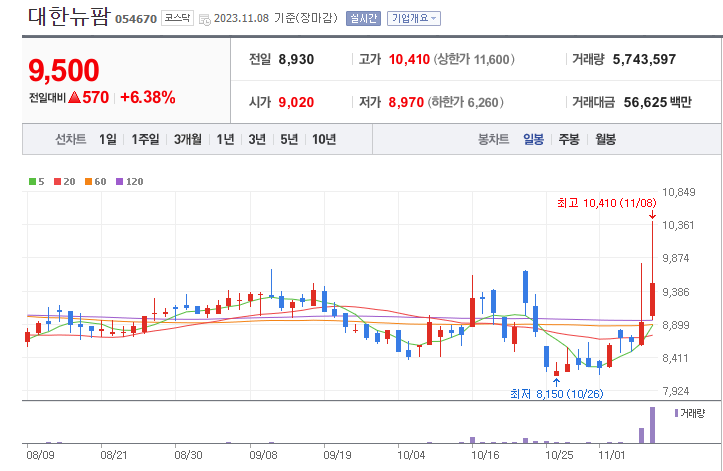Switch to 월봉 monthly candle chart
Viewport: 723px width, 471px height.
point(605,139)
